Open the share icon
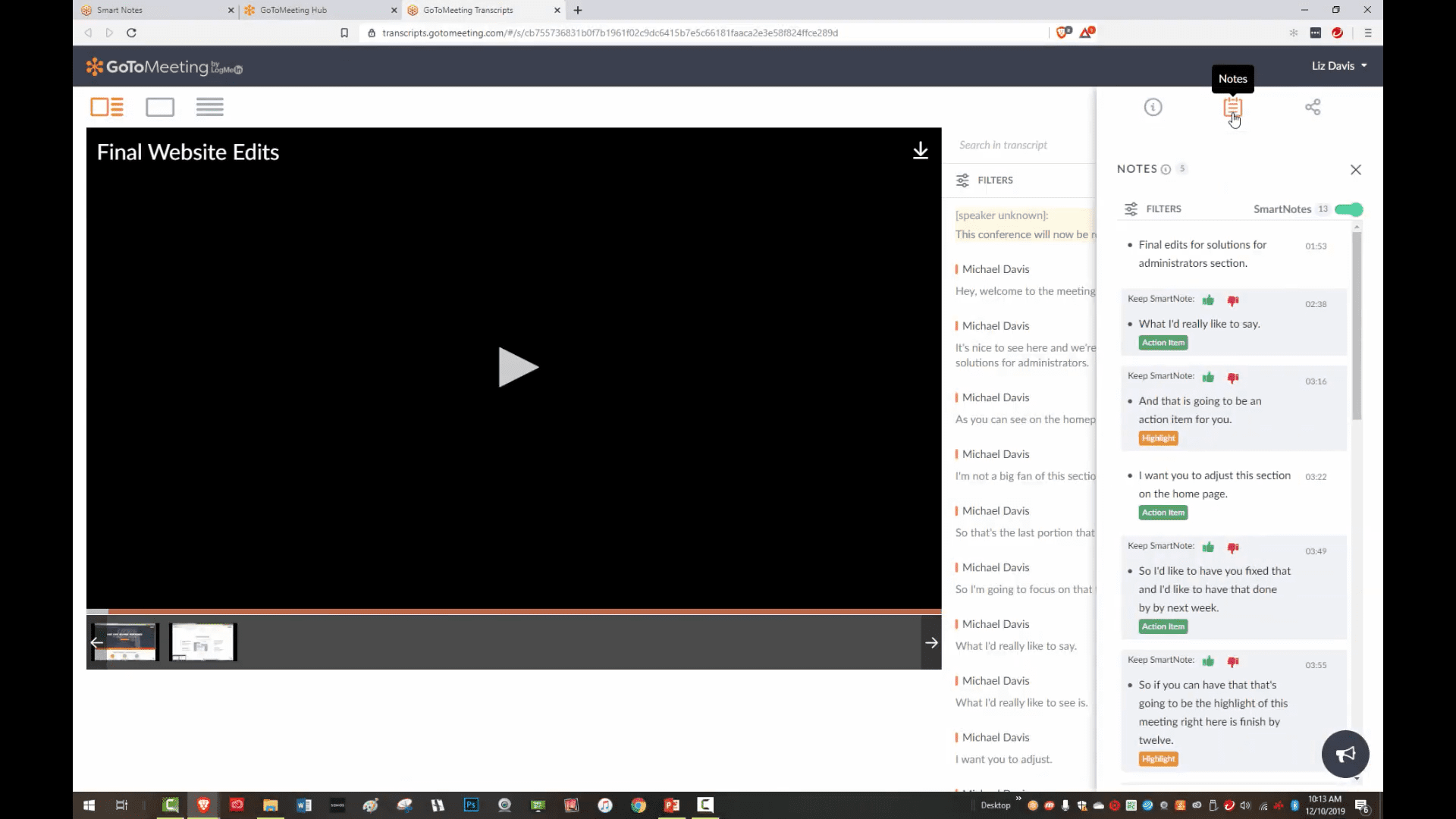The image size is (1456, 819). (x=1313, y=108)
